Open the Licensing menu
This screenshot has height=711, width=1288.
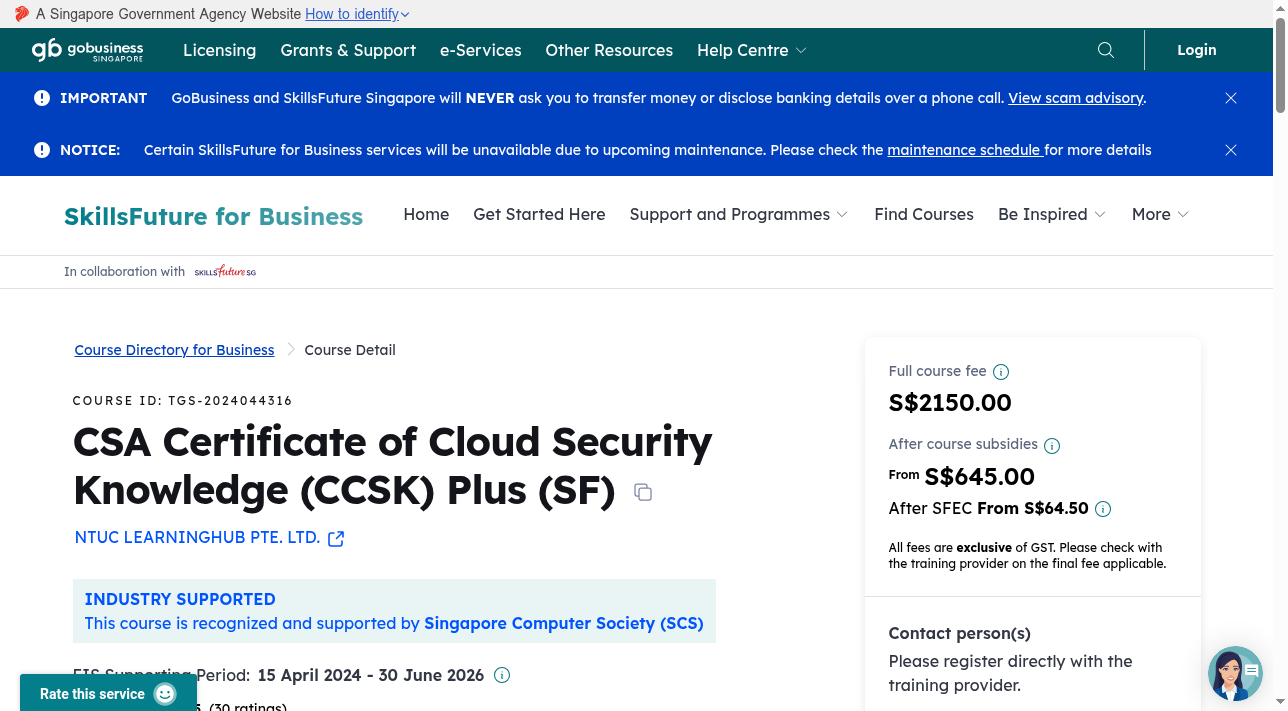(219, 50)
